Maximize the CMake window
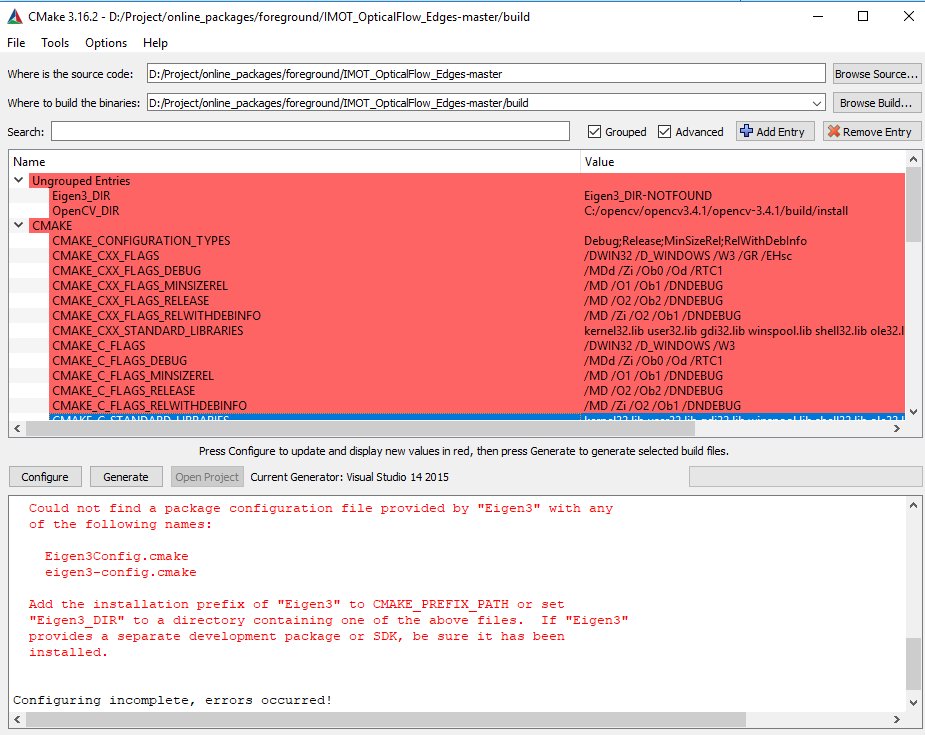The width and height of the screenshot is (925, 735). pos(862,16)
